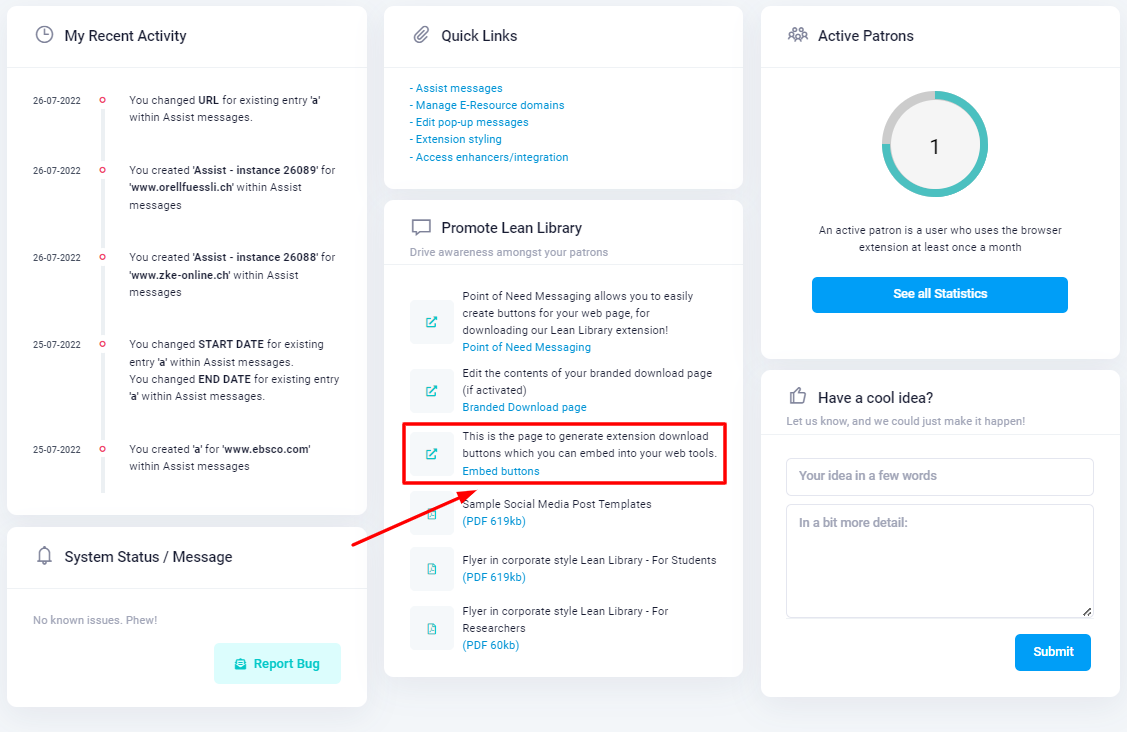
Task: Open See all Statistics
Action: pos(939,294)
